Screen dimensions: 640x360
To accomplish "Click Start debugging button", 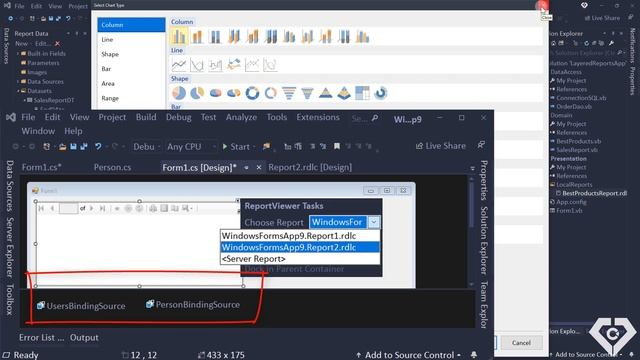I will 236,147.
